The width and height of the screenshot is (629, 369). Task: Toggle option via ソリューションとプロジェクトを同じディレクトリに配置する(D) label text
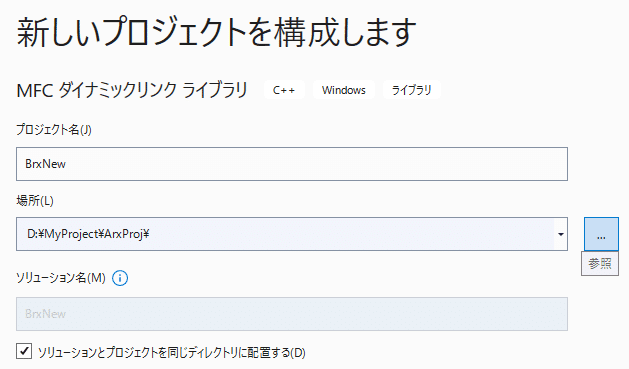(171, 353)
